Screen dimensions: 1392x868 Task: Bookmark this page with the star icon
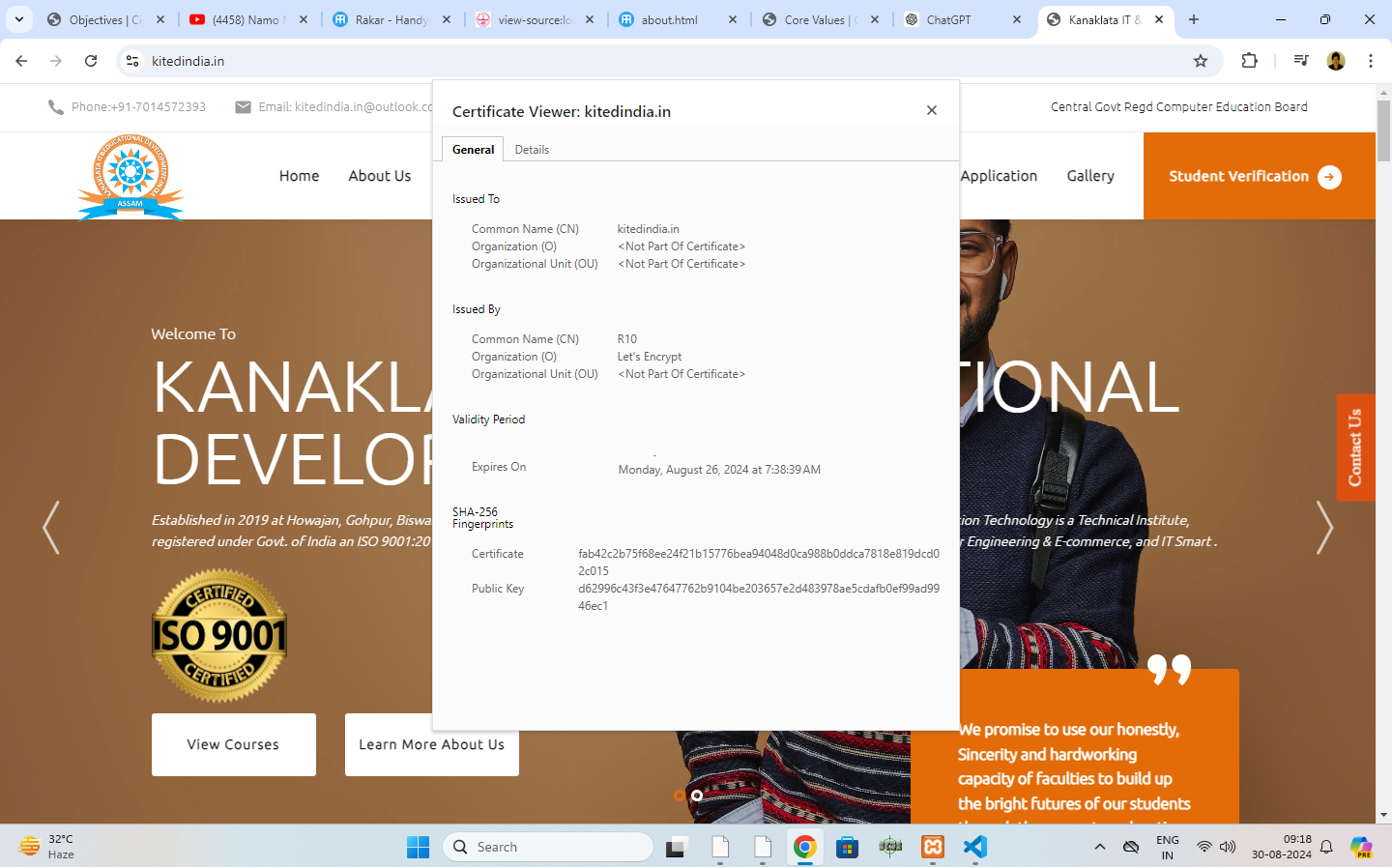1201,61
